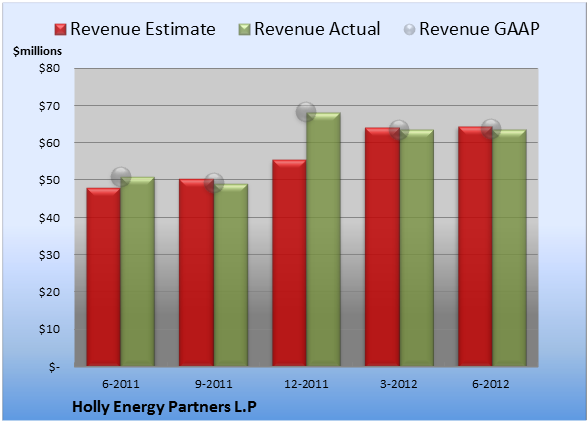Select the 9-2011 quarter label

pos(214,384)
